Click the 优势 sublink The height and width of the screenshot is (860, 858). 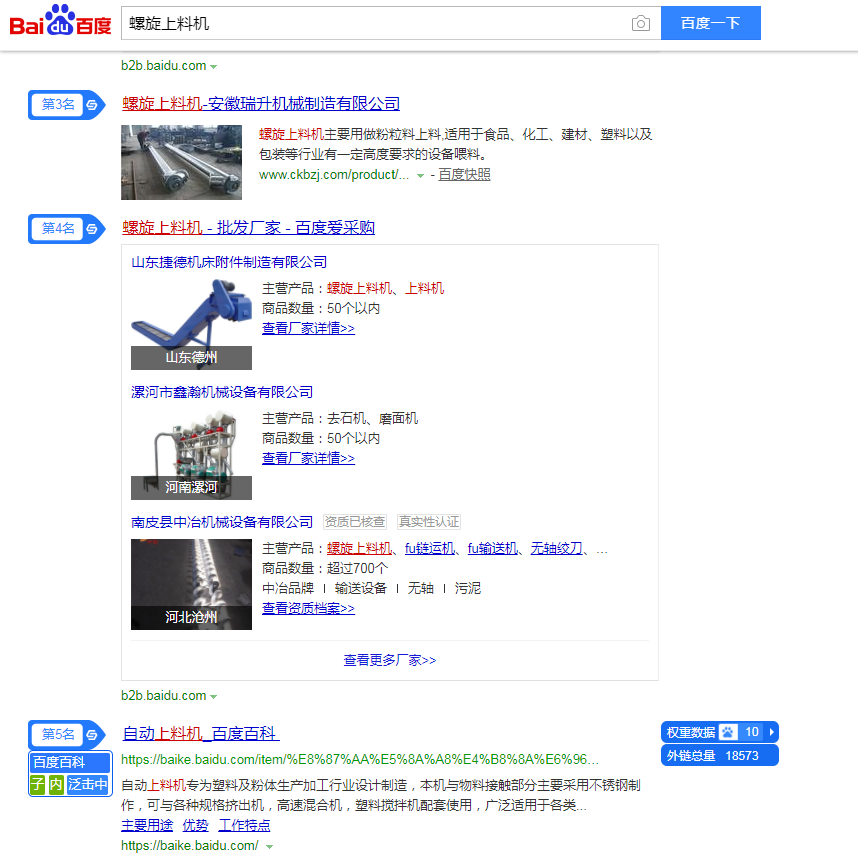(x=195, y=825)
